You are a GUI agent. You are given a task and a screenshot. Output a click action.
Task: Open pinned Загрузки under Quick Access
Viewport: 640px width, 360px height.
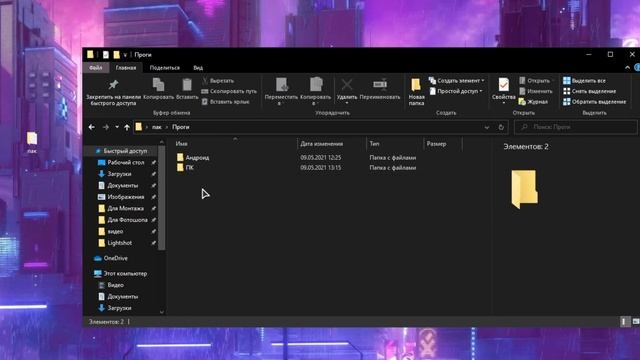point(115,174)
